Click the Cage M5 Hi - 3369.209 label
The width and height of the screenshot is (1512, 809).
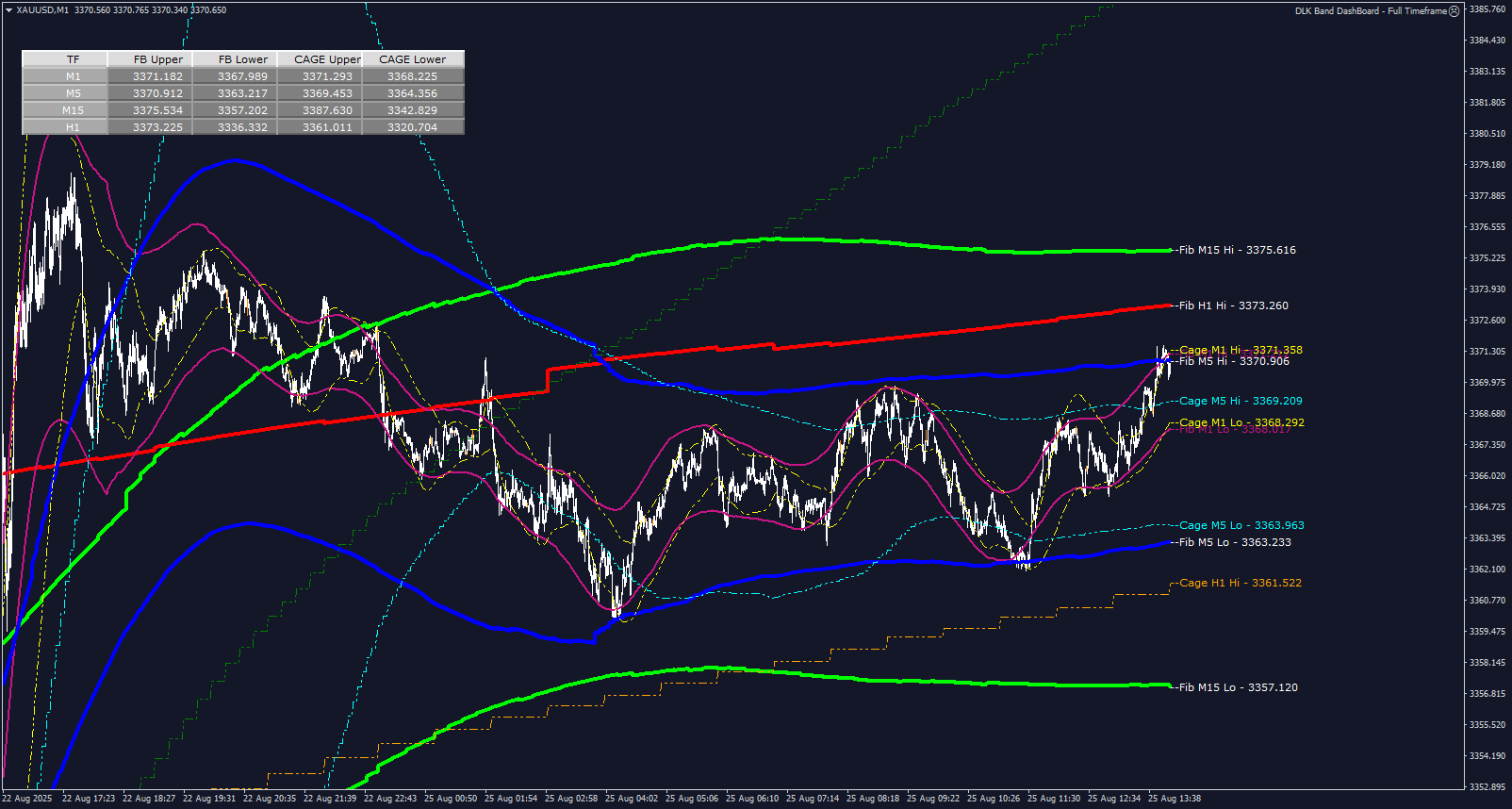coord(1241,401)
